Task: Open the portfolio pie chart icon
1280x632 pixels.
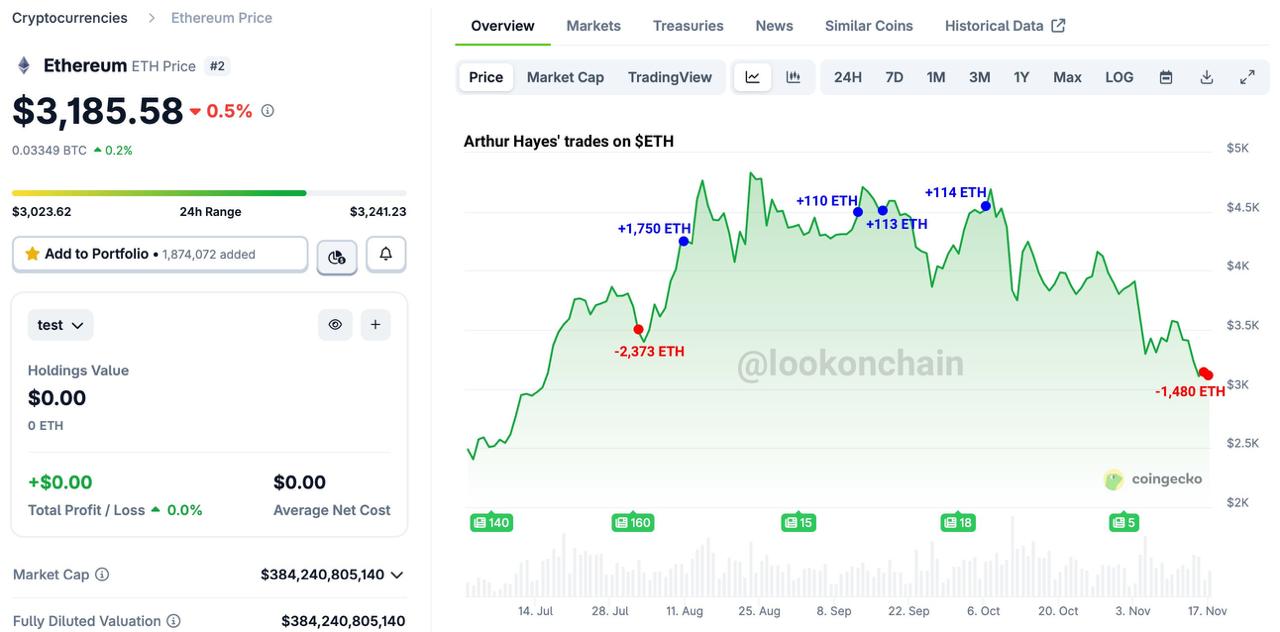Action: (x=337, y=257)
